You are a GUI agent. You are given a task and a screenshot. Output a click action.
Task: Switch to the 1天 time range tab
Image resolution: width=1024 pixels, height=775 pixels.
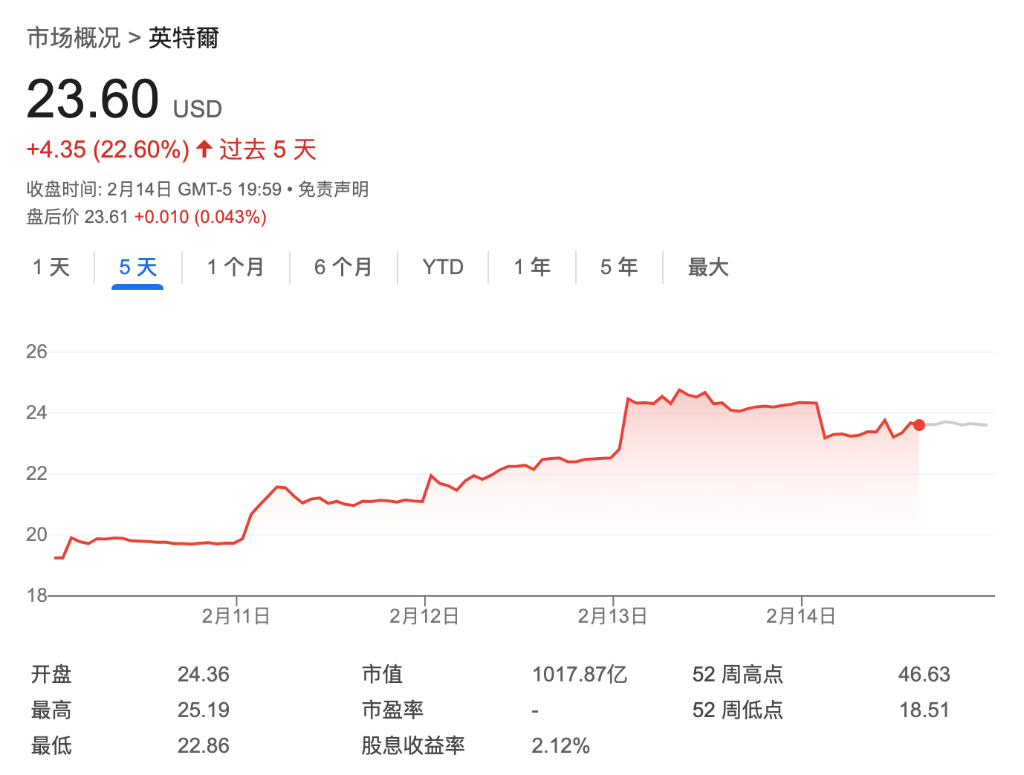pos(51,267)
